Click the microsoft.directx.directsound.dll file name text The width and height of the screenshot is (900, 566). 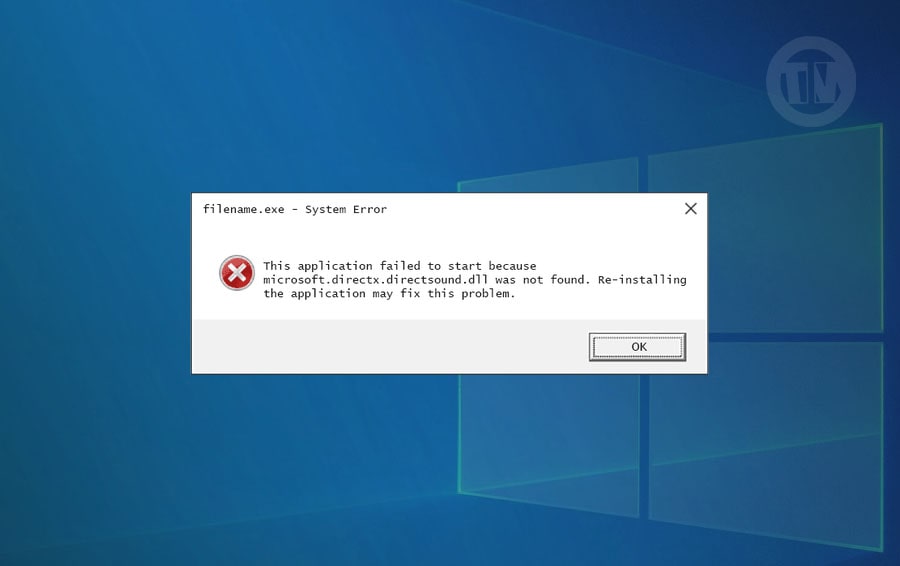click(x=375, y=280)
